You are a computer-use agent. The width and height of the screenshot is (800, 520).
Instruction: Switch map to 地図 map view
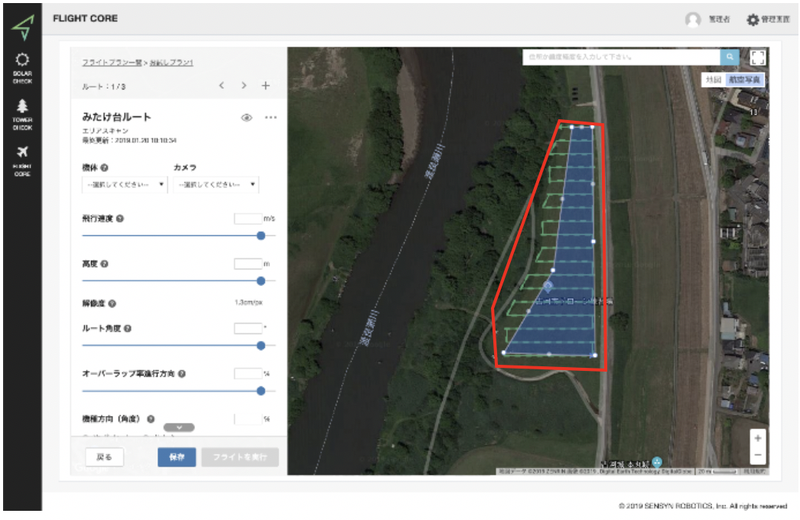pyautogui.click(x=713, y=78)
